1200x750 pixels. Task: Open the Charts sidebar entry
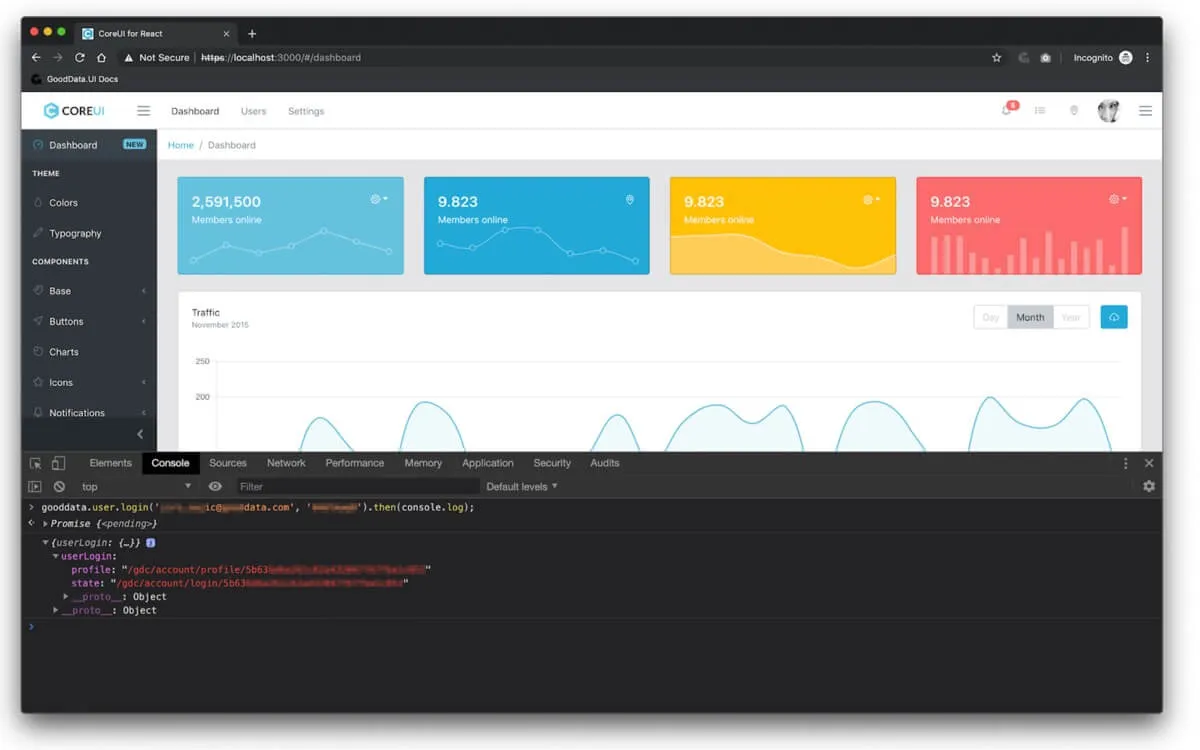(x=63, y=351)
